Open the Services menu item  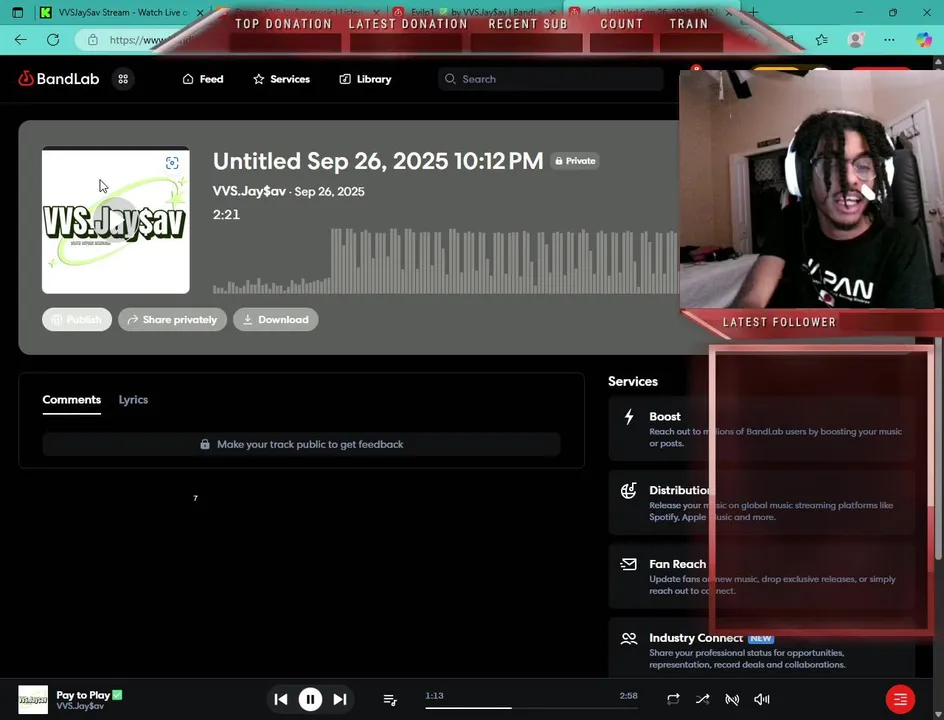point(281,79)
